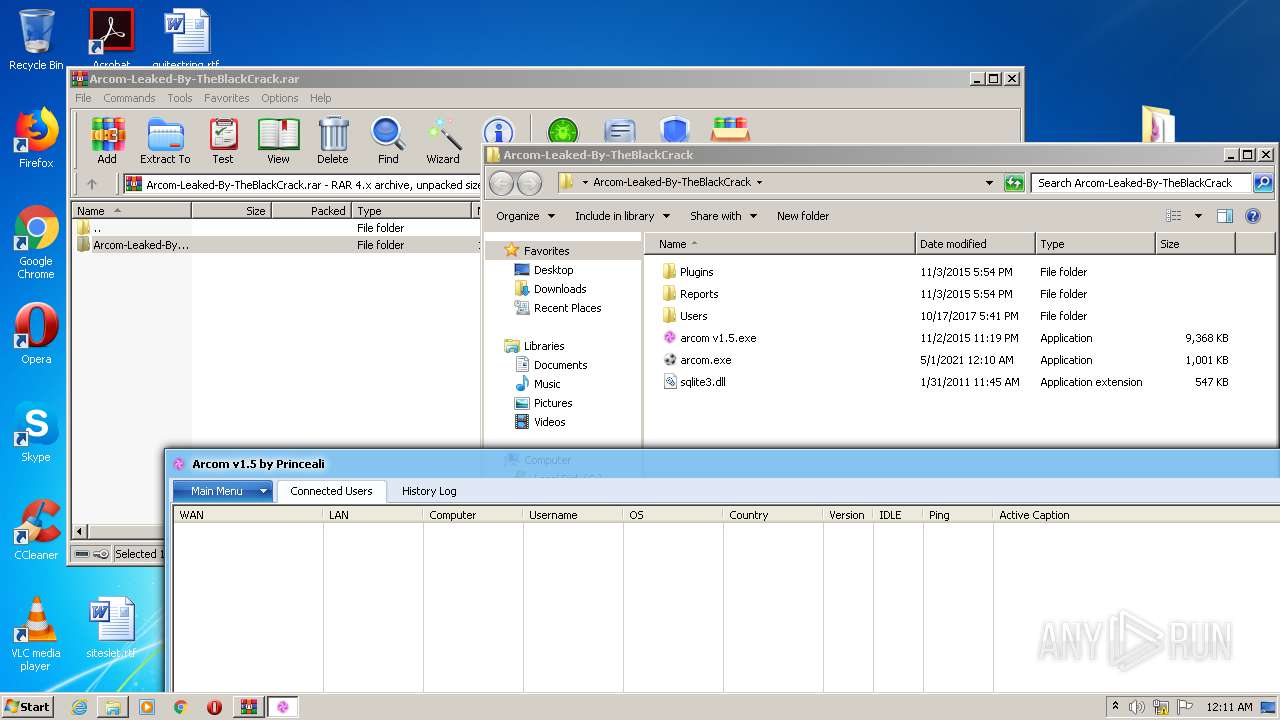Image resolution: width=1280 pixels, height=720 pixels.
Task: Open WinRAR File menu
Action: pos(83,98)
